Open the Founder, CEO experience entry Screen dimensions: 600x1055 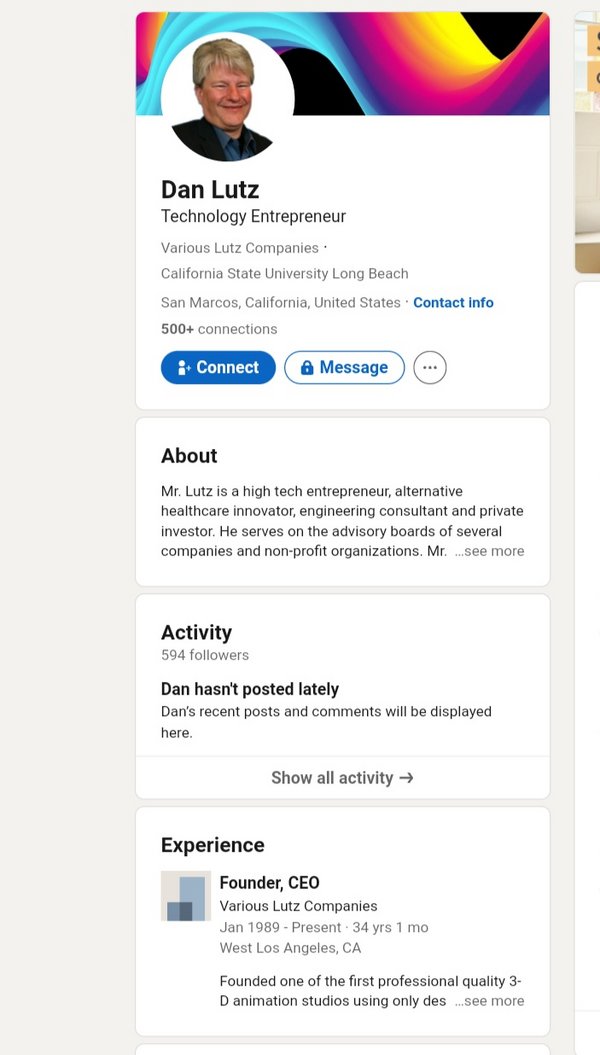270,883
